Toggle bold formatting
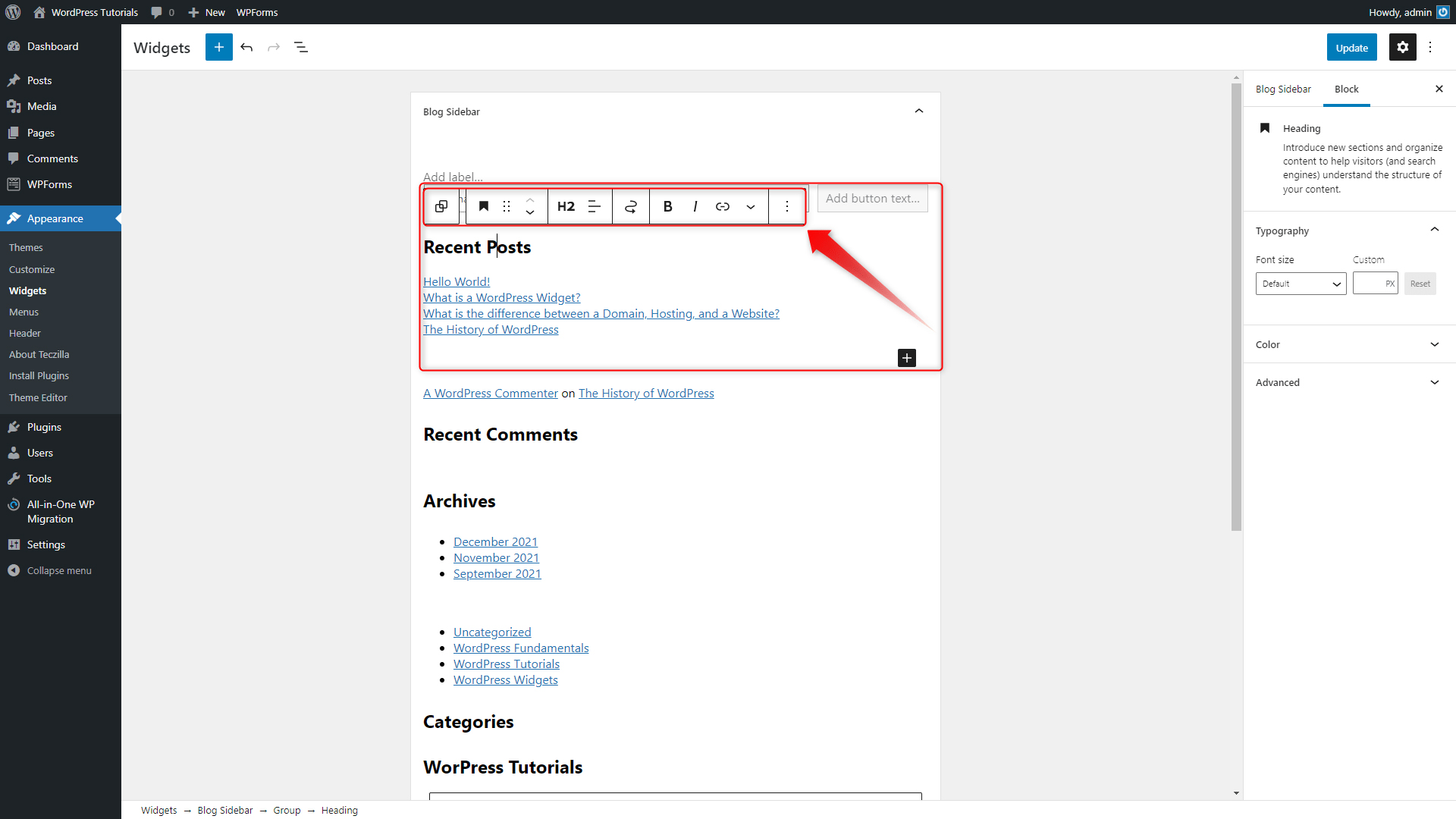Screen dimensions: 1456x819 668,206
